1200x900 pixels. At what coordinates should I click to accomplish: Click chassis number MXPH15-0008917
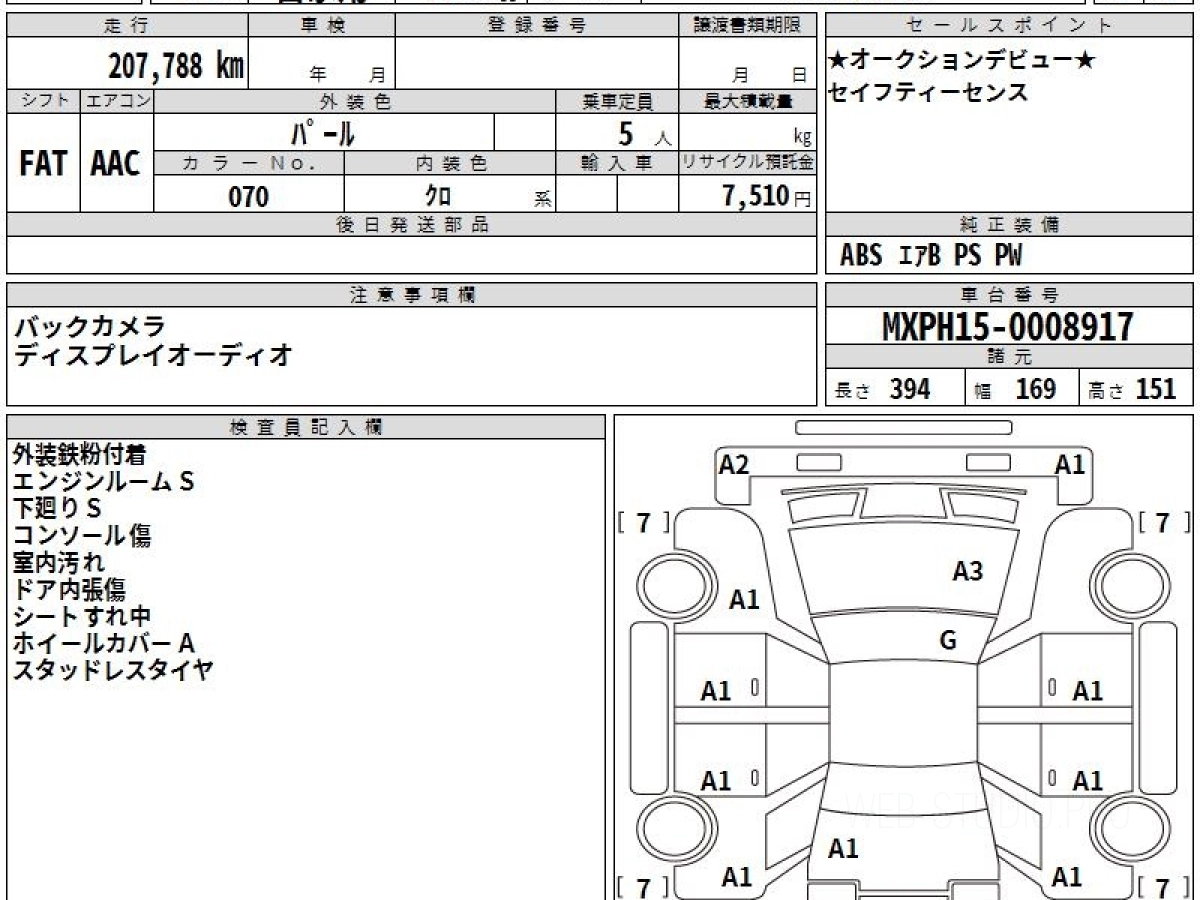click(x=1009, y=327)
